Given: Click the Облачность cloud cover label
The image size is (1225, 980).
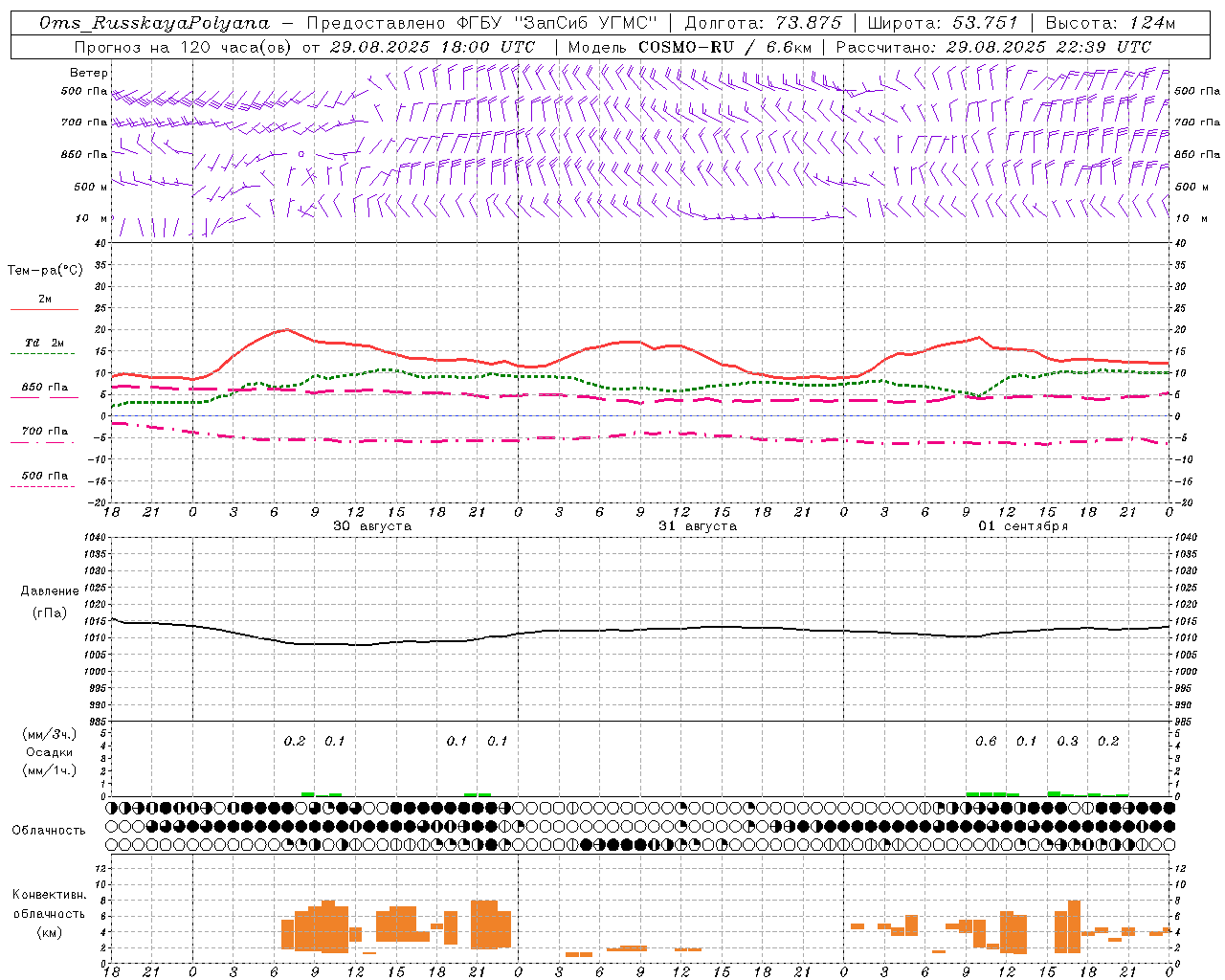Looking at the screenshot, I should (49, 831).
